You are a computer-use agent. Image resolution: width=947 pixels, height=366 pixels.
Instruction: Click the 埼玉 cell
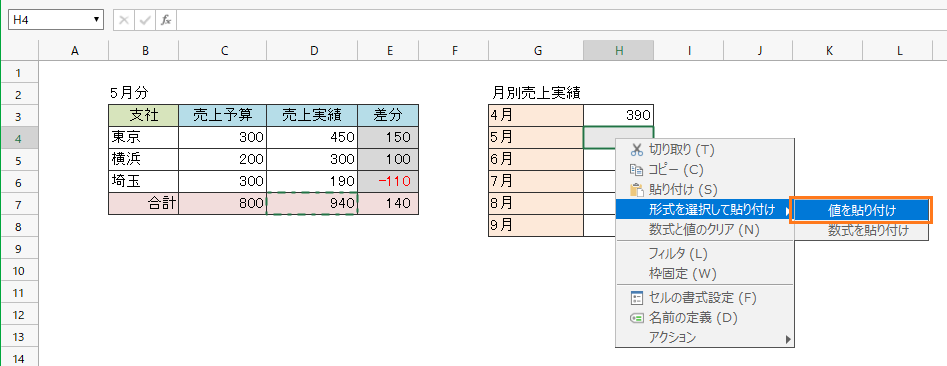click(x=144, y=181)
